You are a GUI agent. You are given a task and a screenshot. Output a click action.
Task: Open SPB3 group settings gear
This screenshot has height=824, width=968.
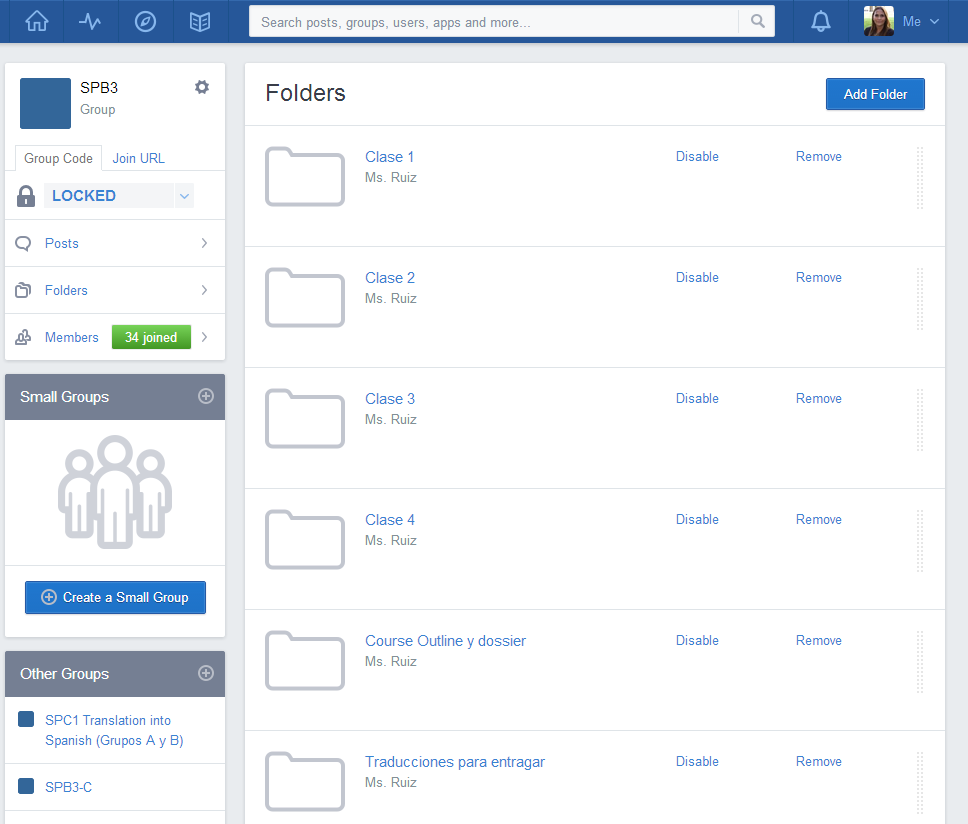[x=202, y=87]
